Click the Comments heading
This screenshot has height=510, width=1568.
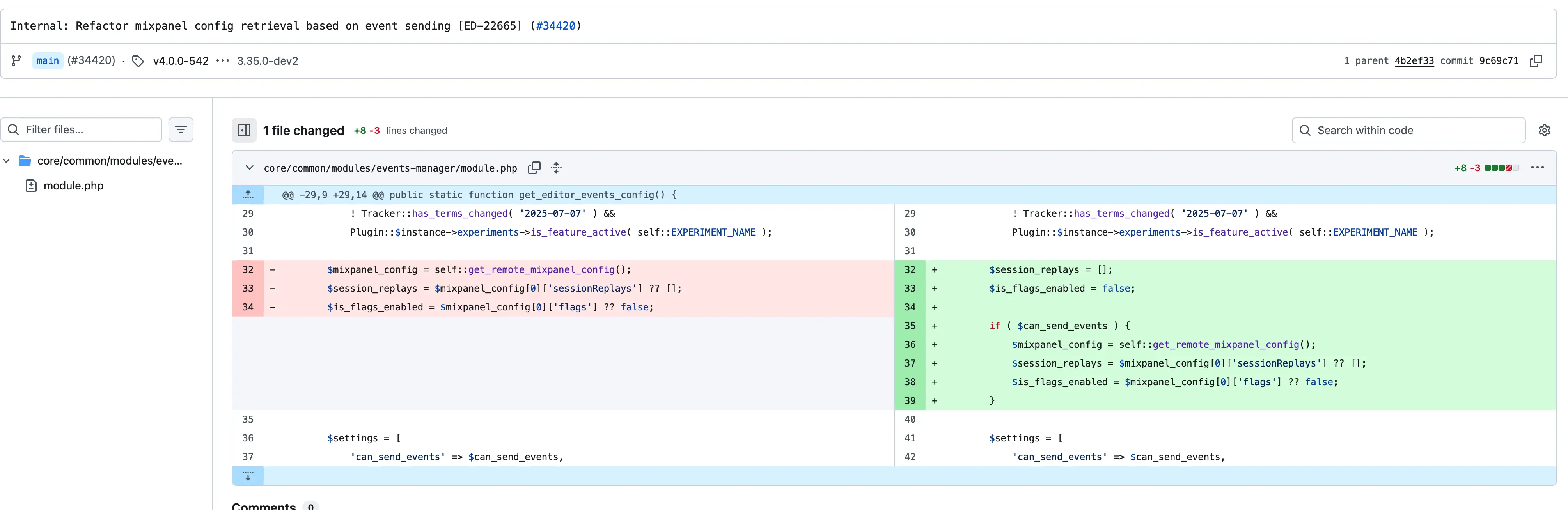pyautogui.click(x=264, y=506)
